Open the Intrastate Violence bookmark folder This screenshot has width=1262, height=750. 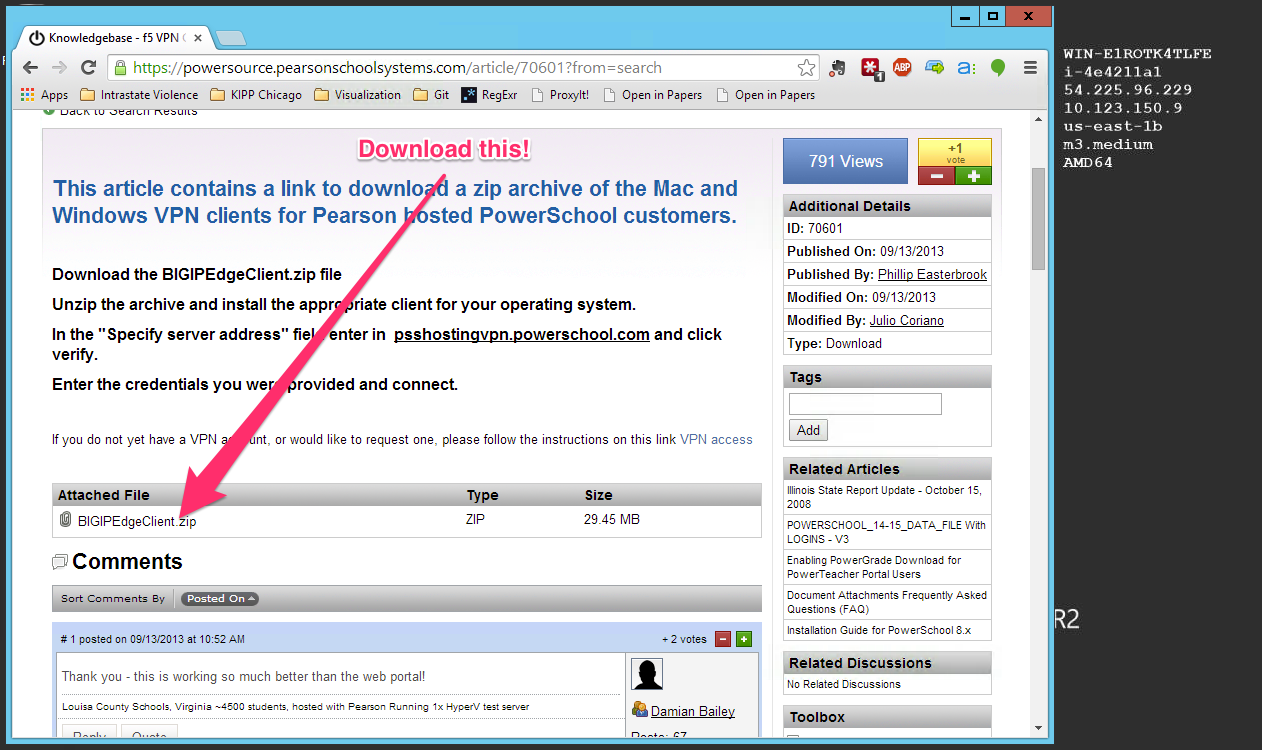[x=139, y=95]
